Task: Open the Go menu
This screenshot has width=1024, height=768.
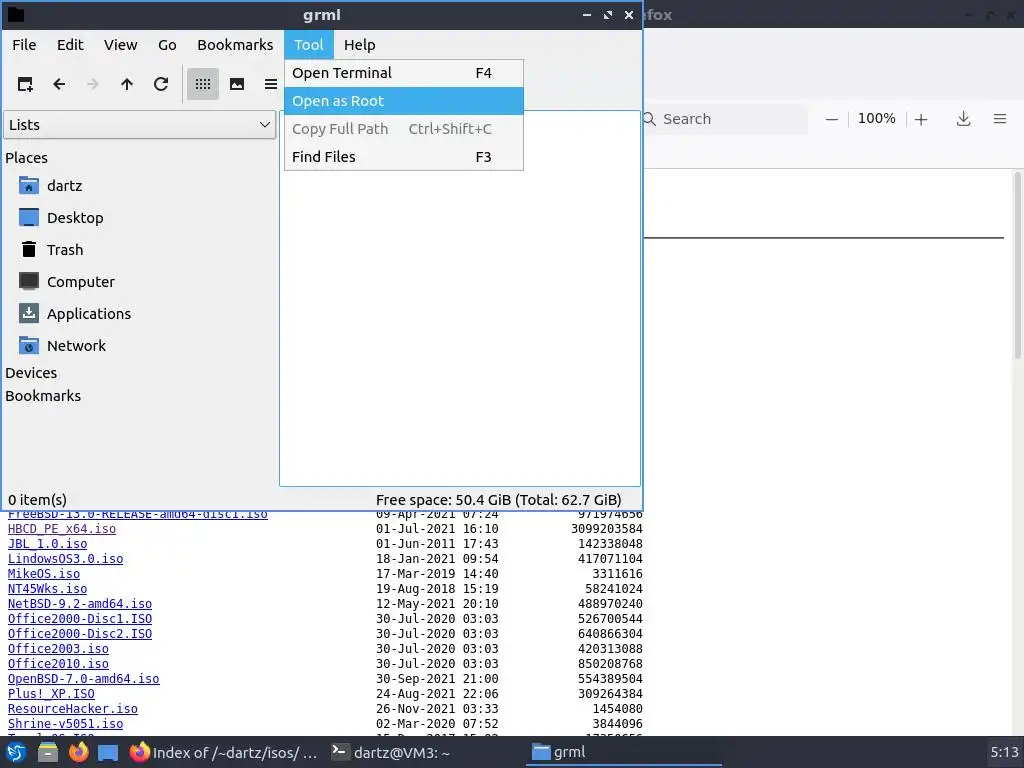Action: click(167, 45)
